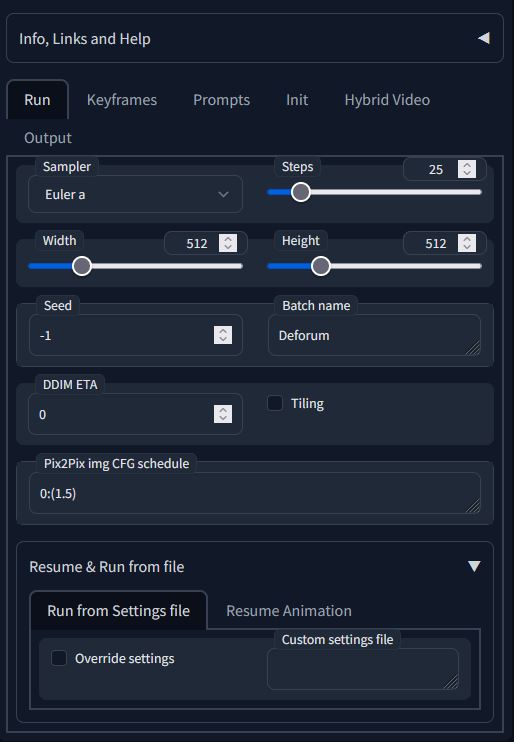Expand Info, Links and Help triangle

[484, 38]
